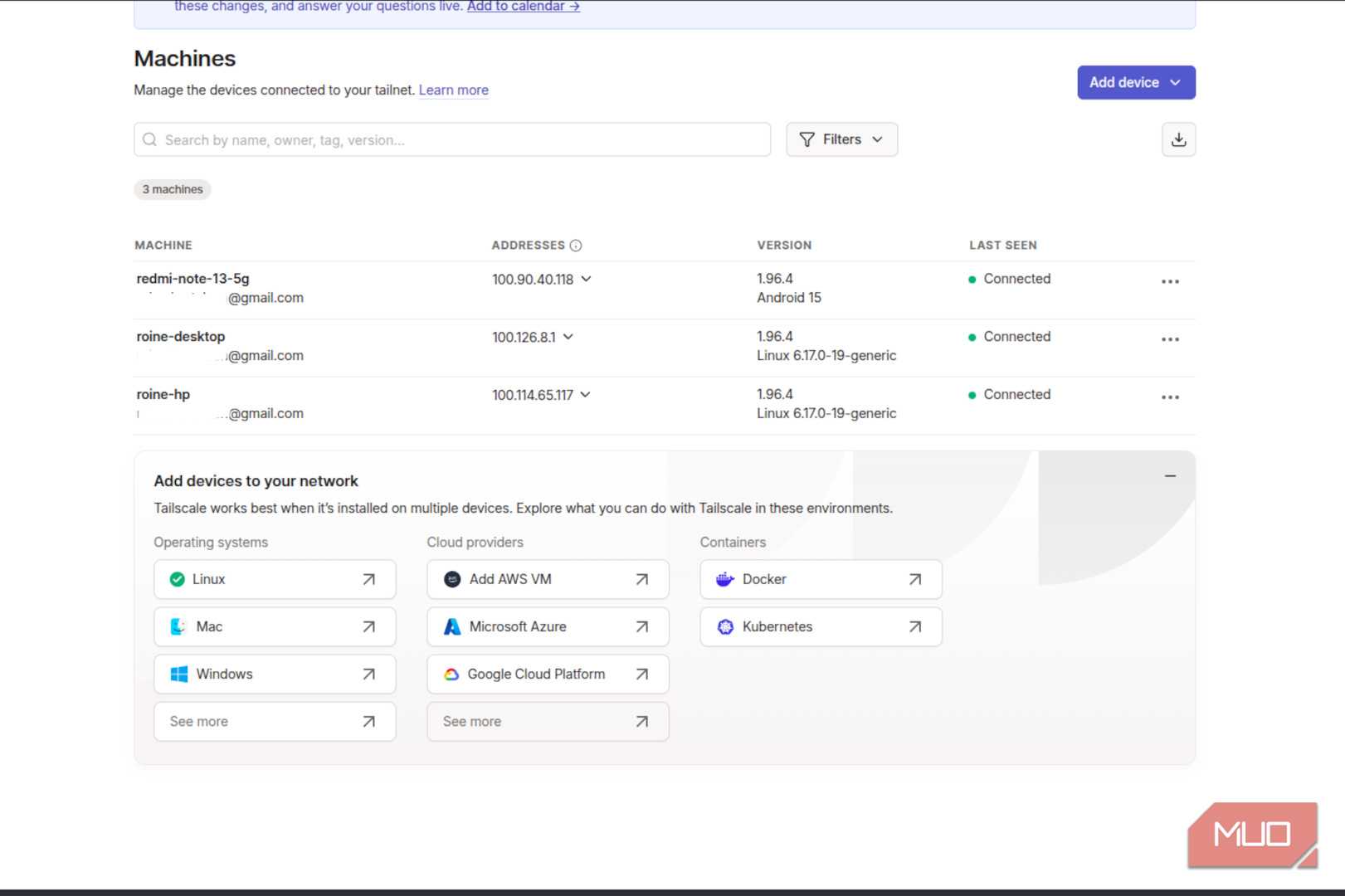
Task: Open the three-dot menu for roine-desktop
Action: click(1170, 339)
